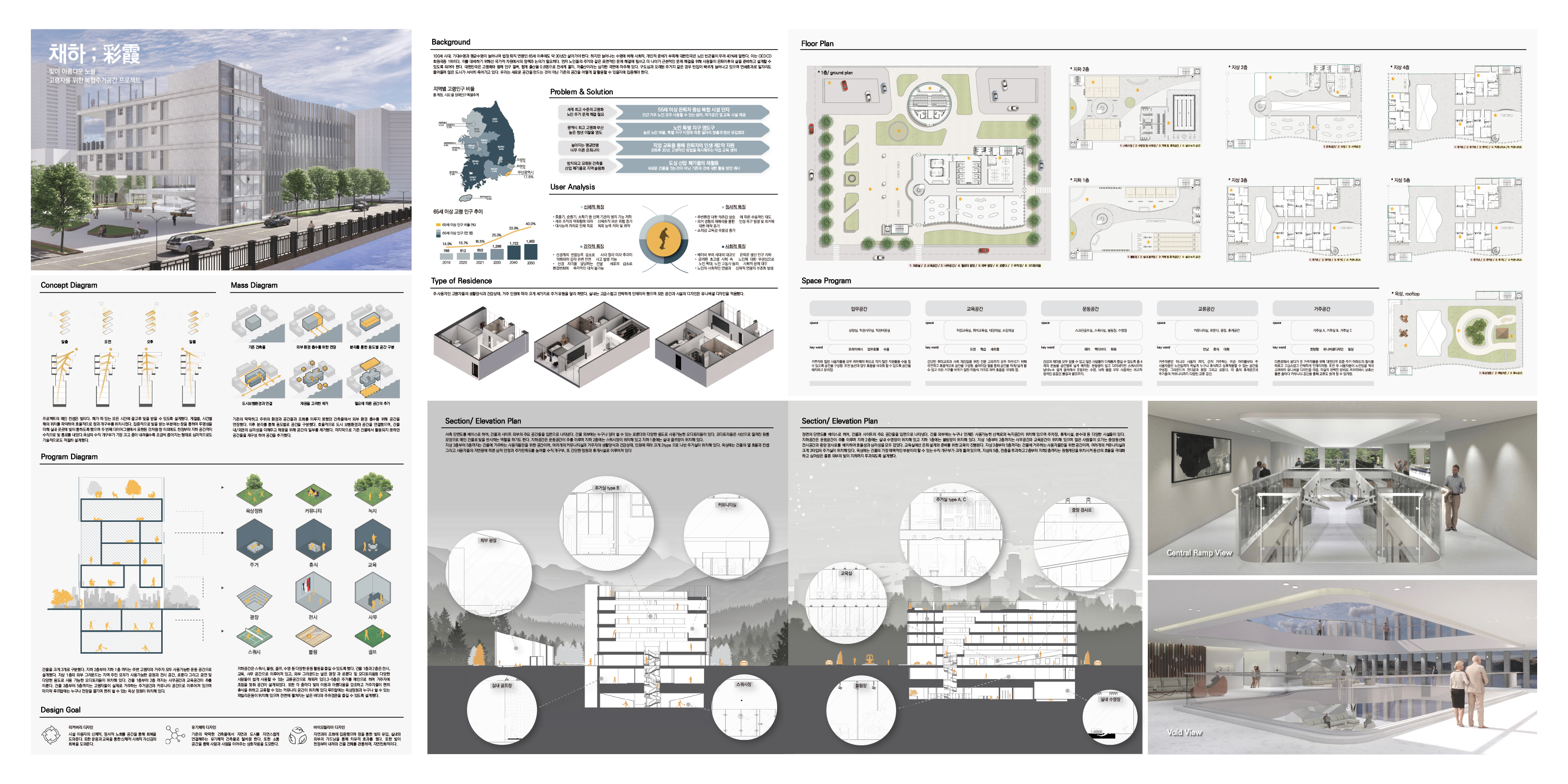This screenshot has height=784, width=1568.
Task: Open the Central Ramp View render
Action: pos(1342,488)
